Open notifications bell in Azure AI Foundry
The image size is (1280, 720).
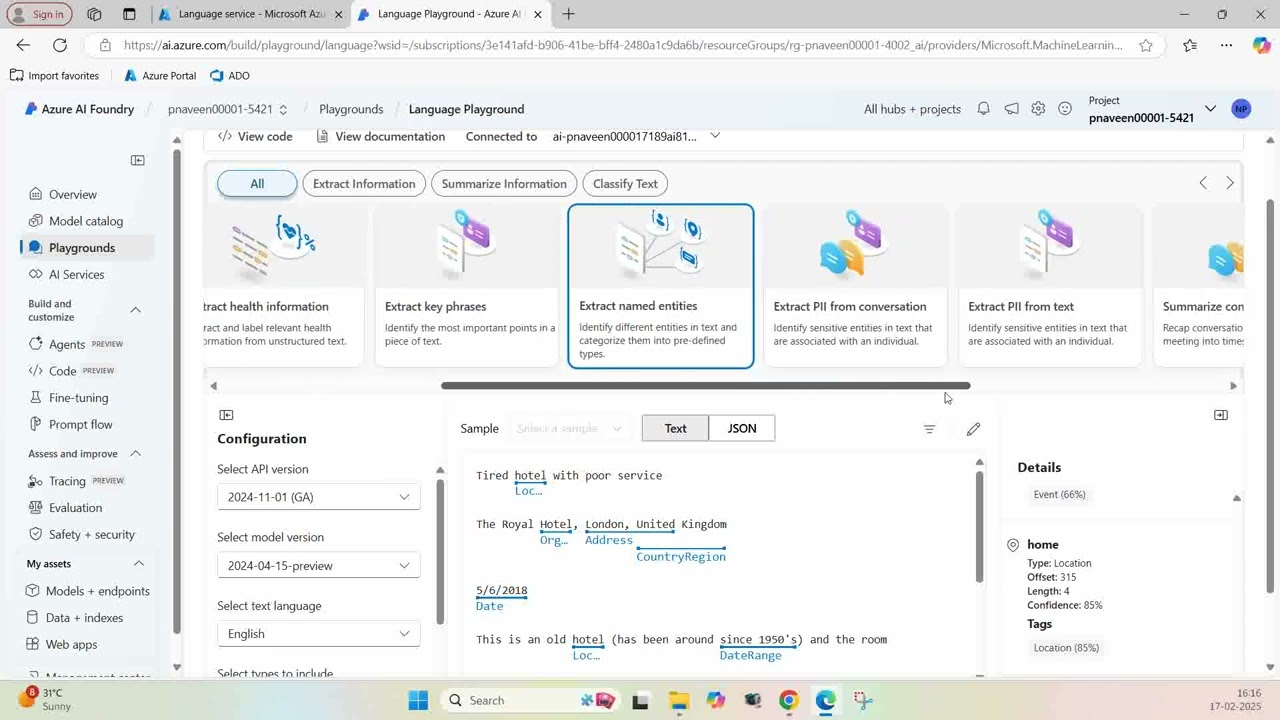(984, 109)
